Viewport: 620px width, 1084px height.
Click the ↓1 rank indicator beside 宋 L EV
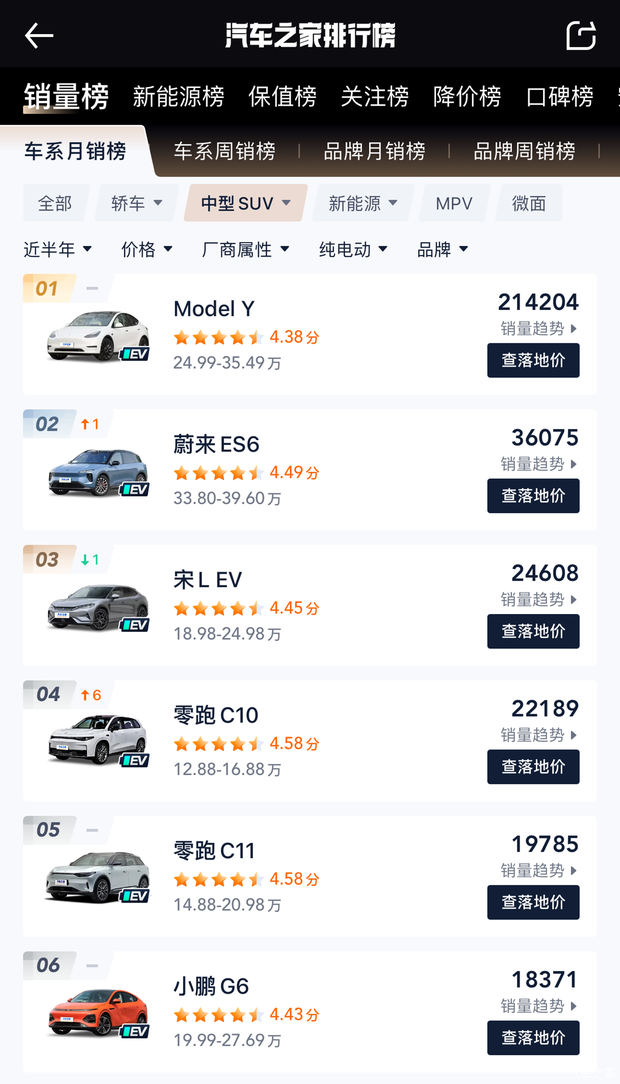[x=88, y=558]
